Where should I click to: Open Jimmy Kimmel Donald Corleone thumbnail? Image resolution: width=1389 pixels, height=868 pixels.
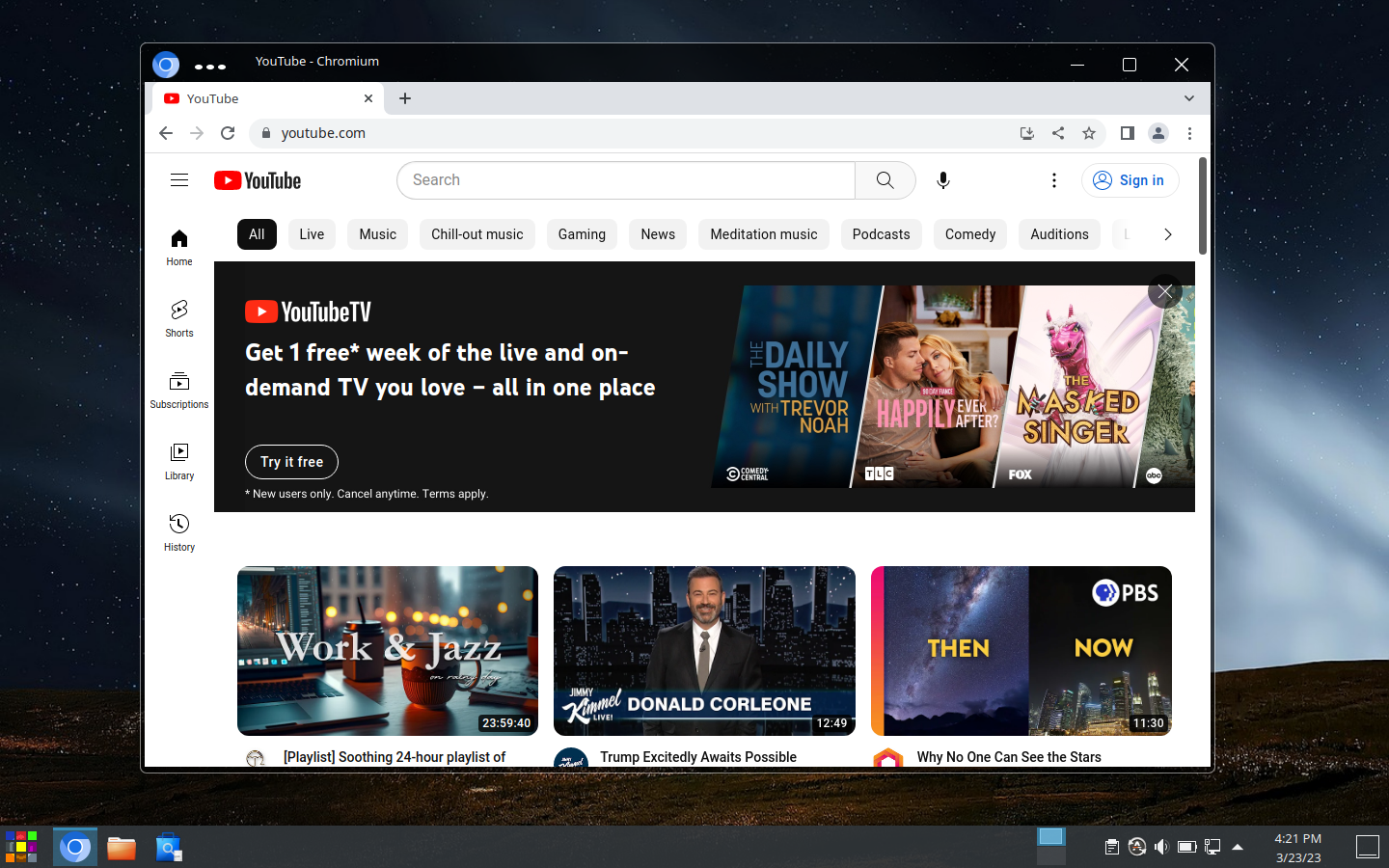[704, 651]
